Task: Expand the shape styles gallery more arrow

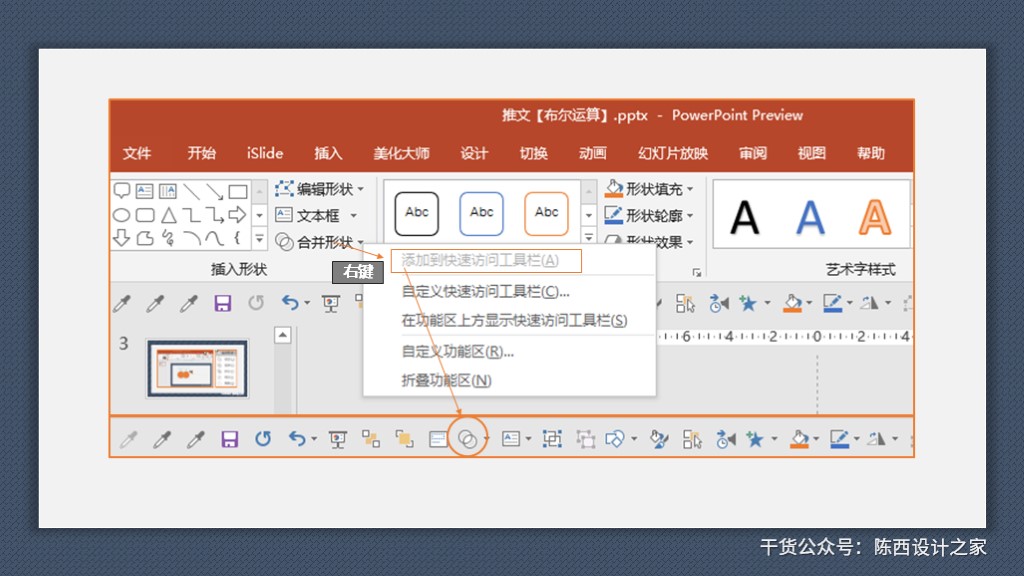Action: (588, 237)
